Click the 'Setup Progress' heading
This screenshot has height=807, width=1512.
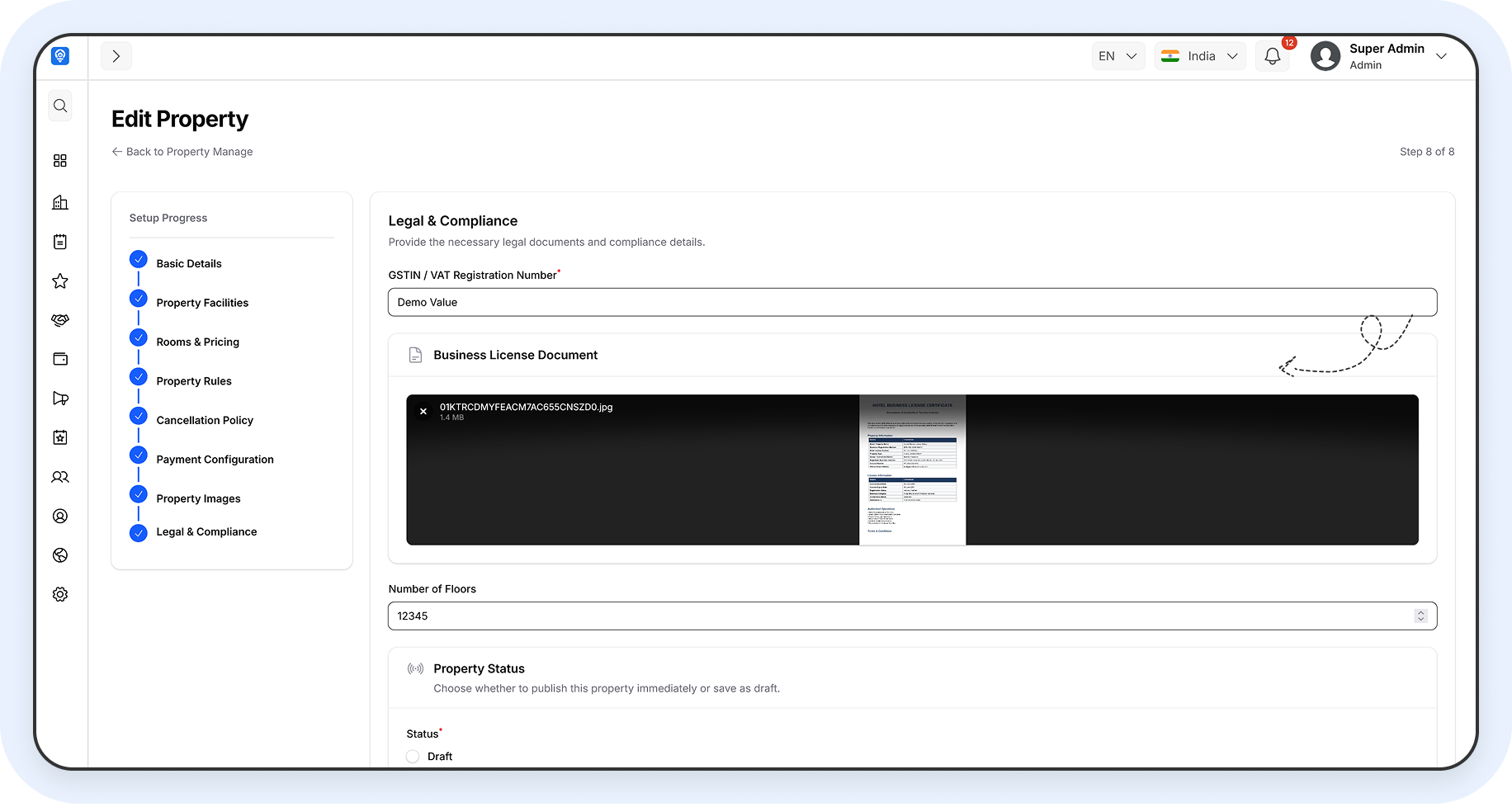coord(168,218)
